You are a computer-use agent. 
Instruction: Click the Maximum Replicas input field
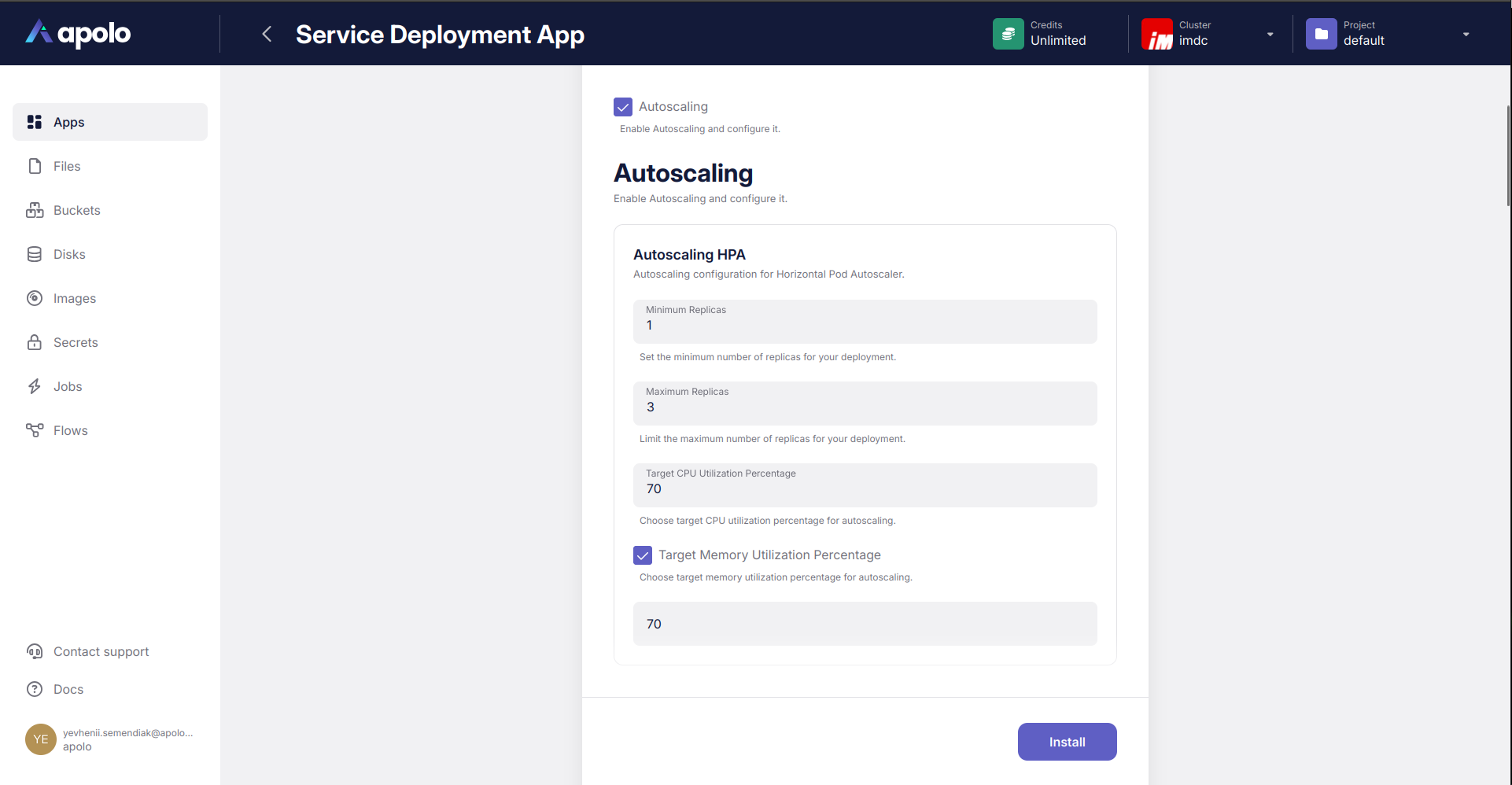click(x=865, y=407)
